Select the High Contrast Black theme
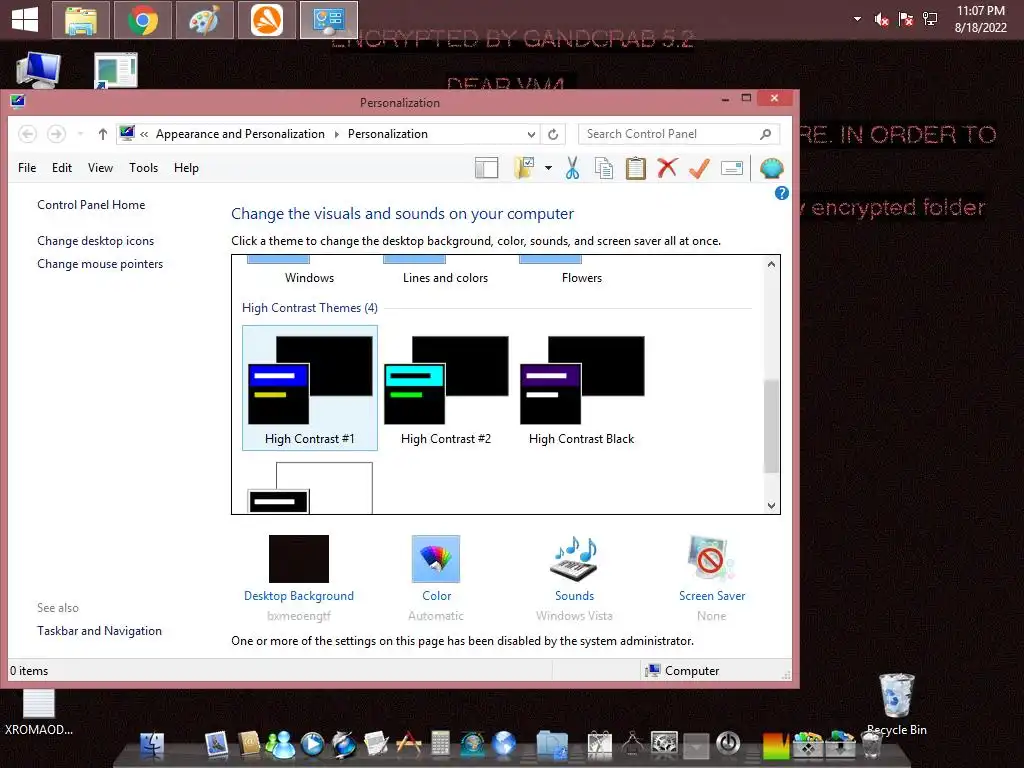The width and height of the screenshot is (1024, 768). 582,388
